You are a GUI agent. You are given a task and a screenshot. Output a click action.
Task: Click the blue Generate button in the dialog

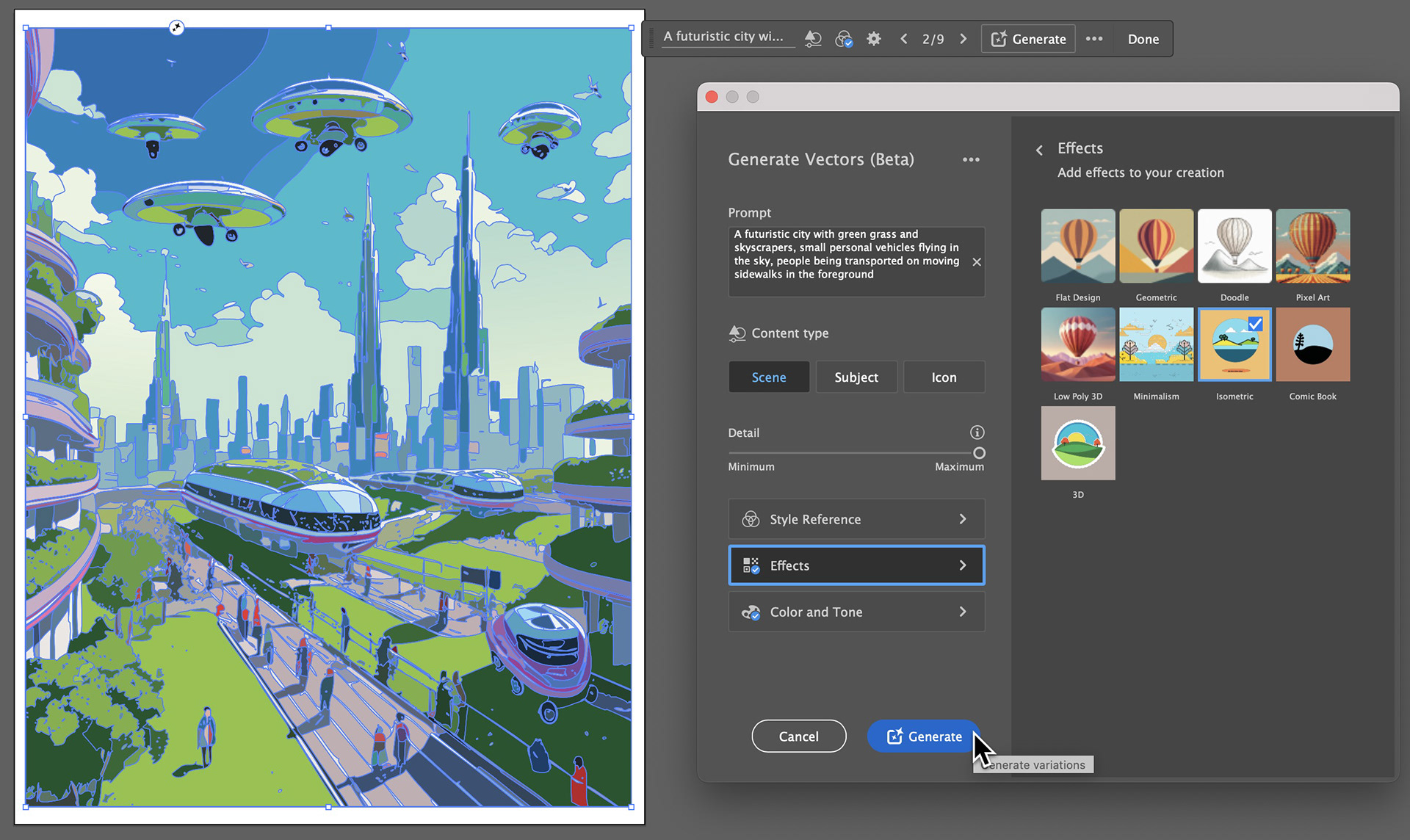[x=924, y=736]
